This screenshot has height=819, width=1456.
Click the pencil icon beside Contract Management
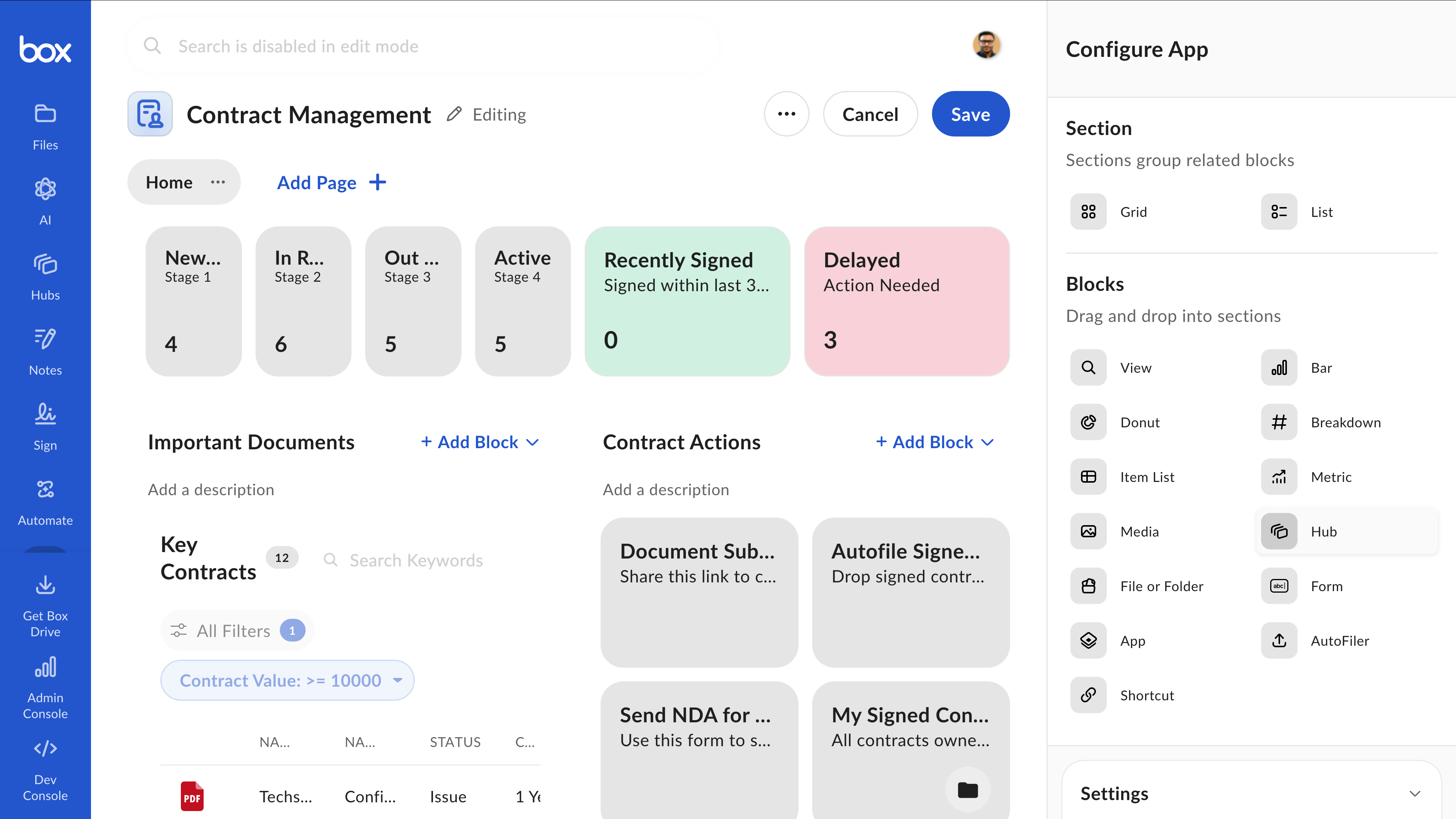tap(454, 114)
